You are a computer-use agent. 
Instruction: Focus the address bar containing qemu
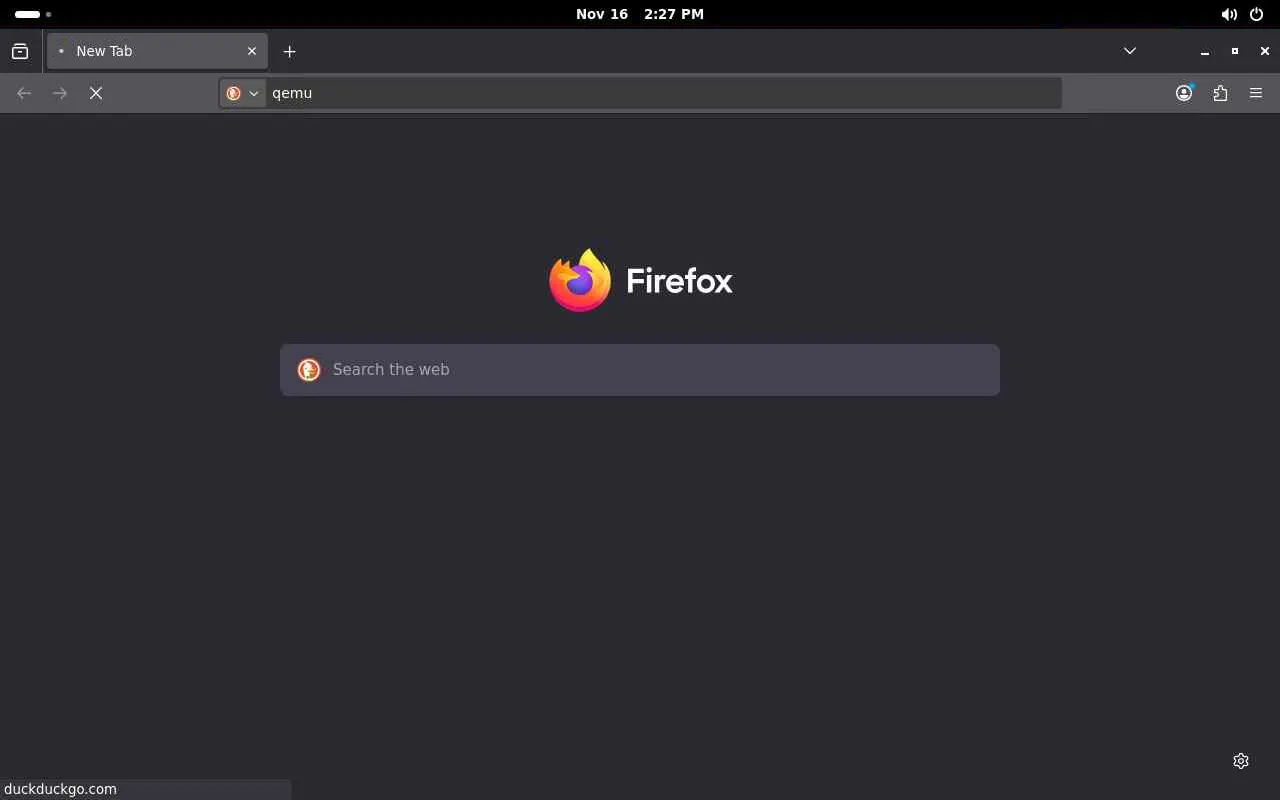[662, 93]
